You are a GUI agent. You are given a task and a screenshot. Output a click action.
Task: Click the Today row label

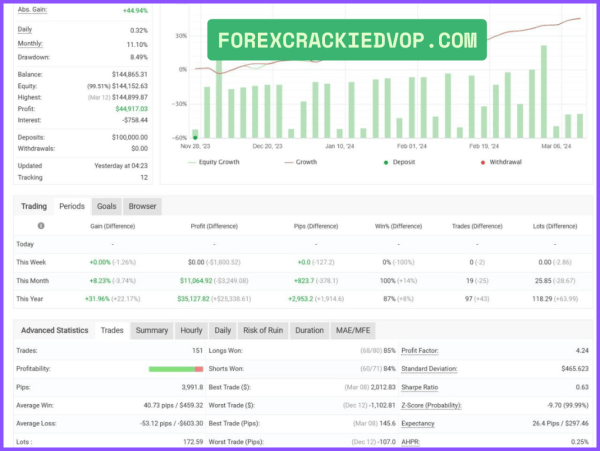click(25, 244)
